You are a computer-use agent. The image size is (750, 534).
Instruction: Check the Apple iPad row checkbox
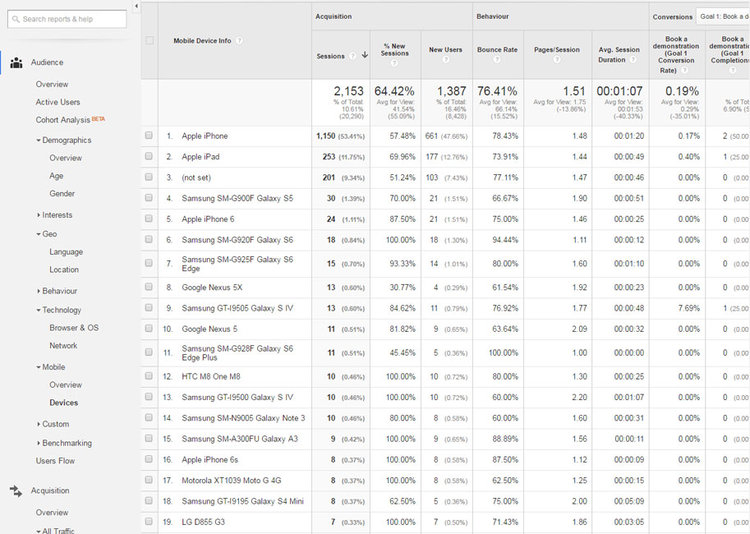coord(149,156)
